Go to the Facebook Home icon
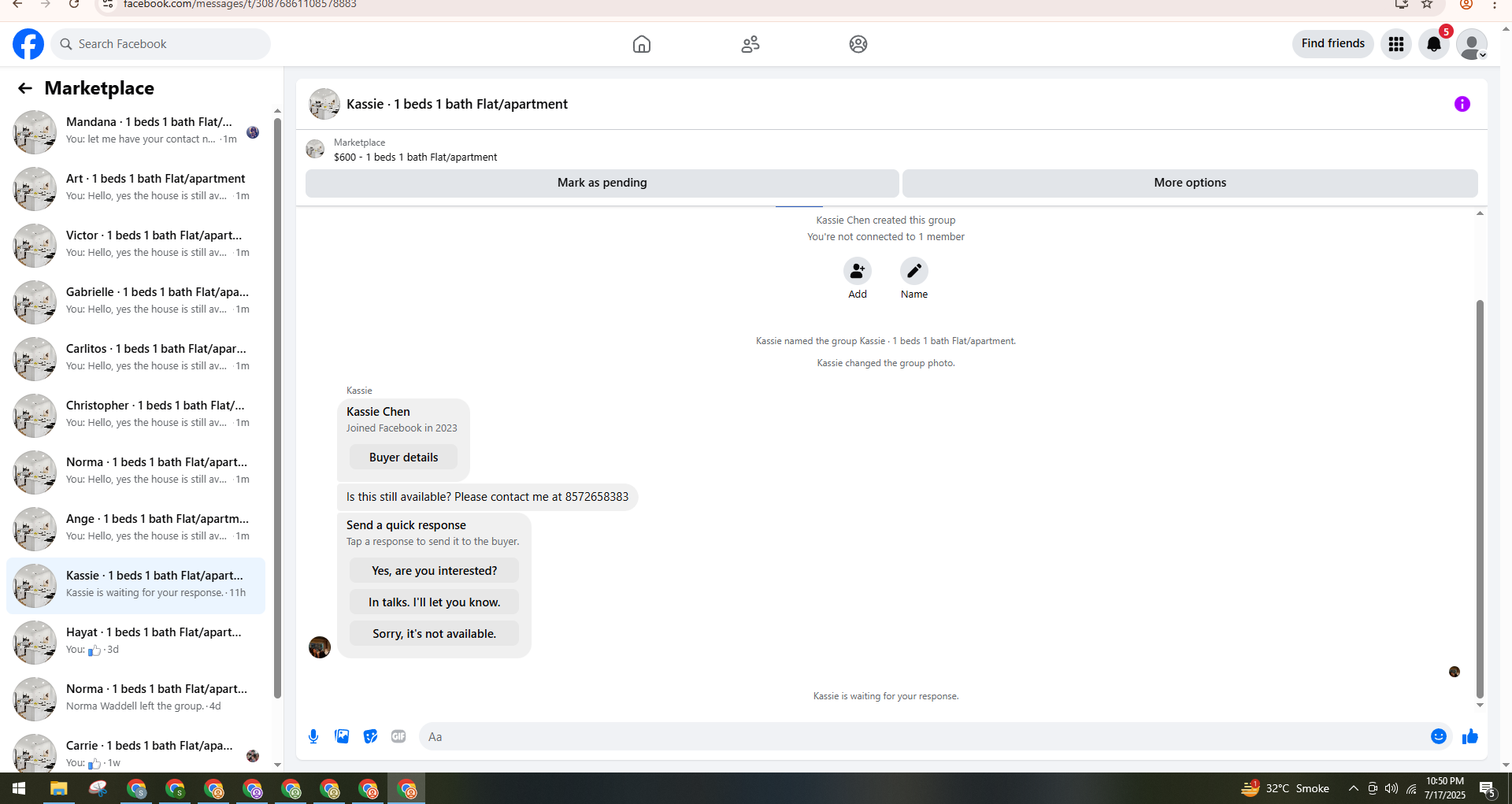Screen dimensions: 1512x804 click(x=642, y=44)
